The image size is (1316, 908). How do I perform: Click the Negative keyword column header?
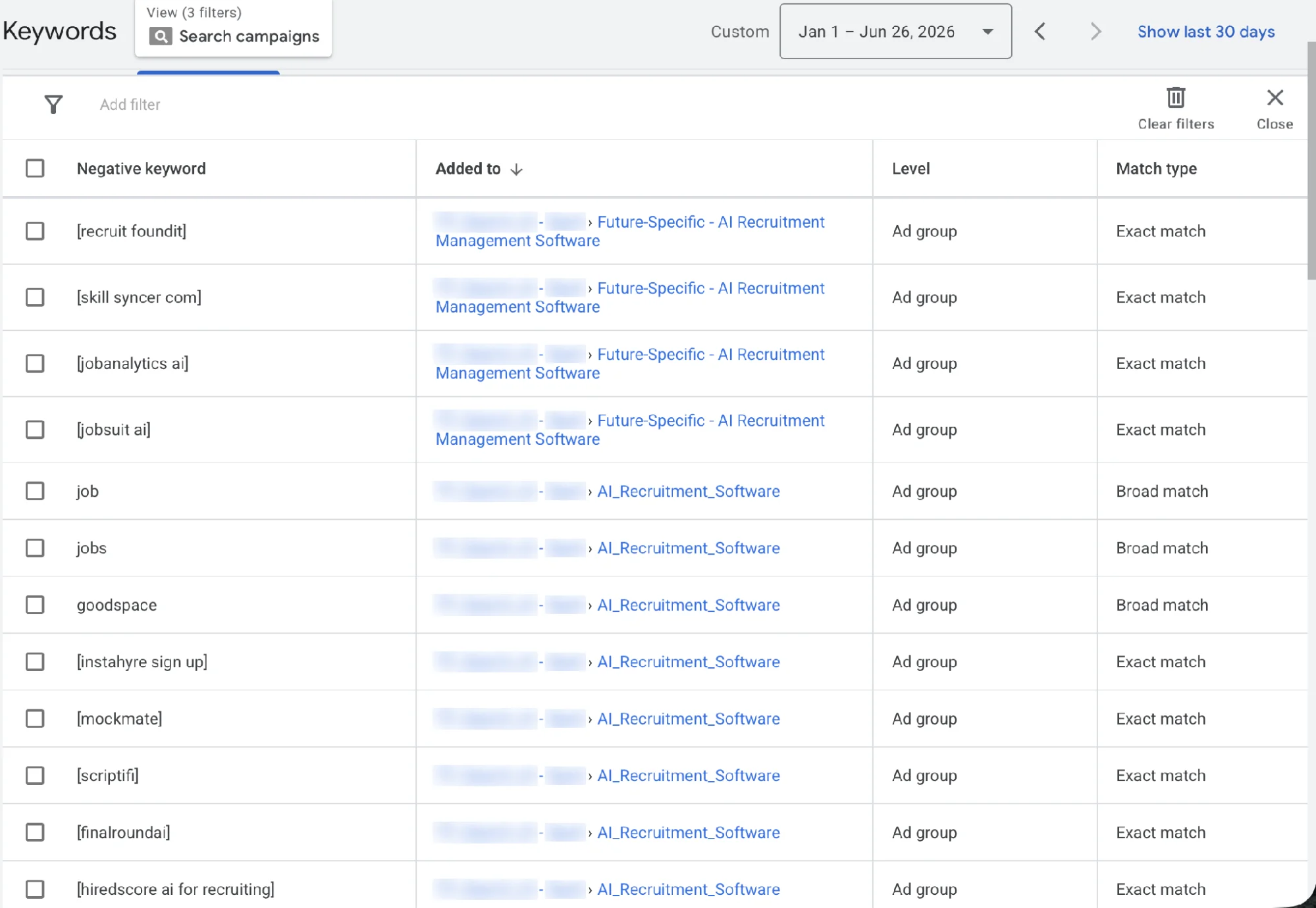(x=141, y=169)
